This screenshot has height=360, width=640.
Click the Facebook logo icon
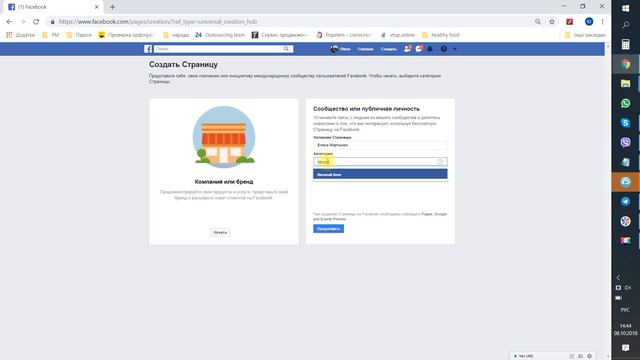coord(148,49)
